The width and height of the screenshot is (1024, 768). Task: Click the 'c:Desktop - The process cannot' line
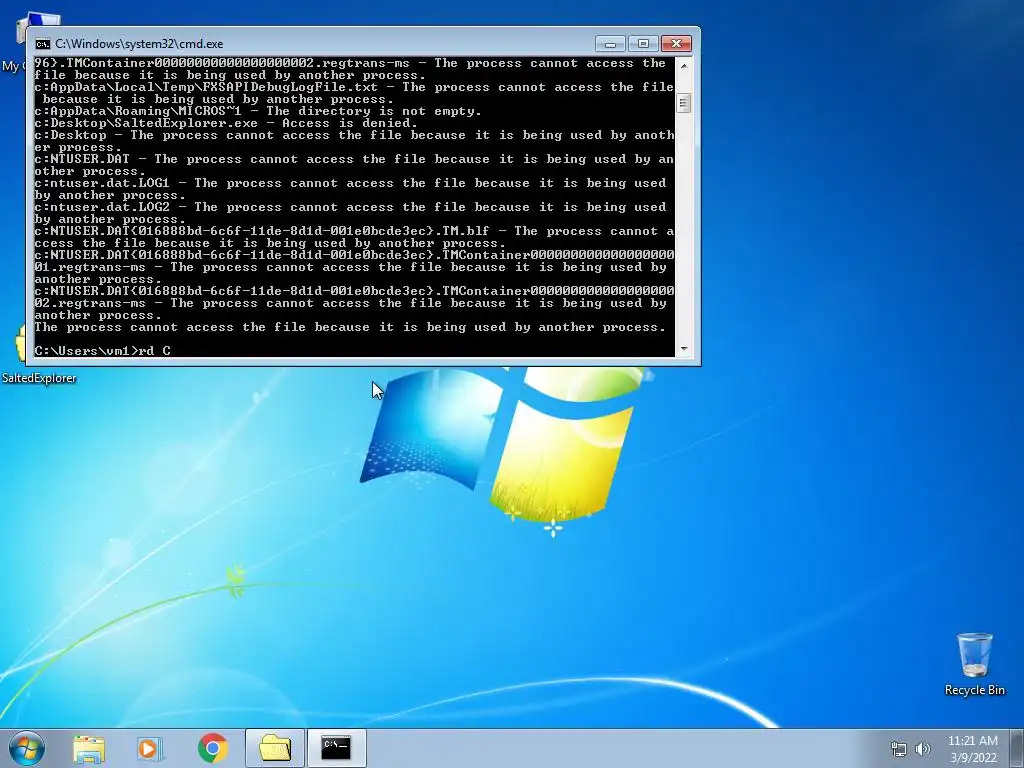click(353, 141)
